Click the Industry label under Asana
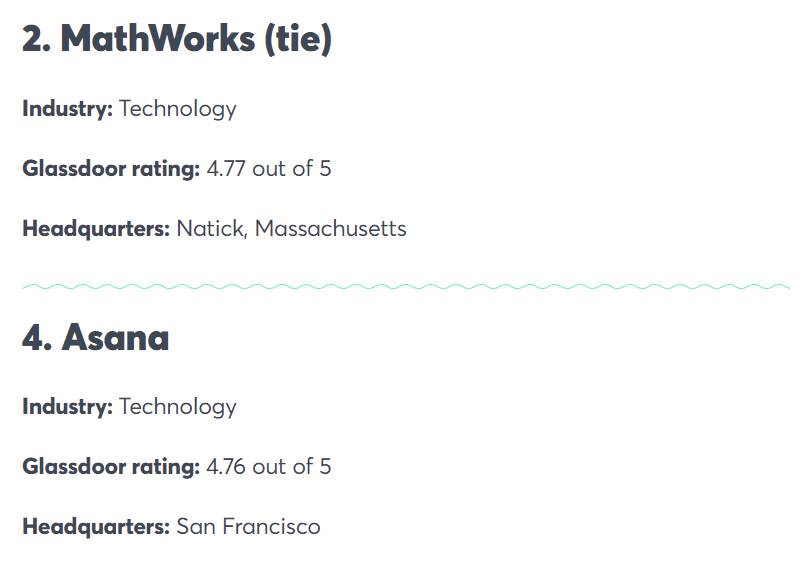The width and height of the screenshot is (809, 571). [67, 407]
